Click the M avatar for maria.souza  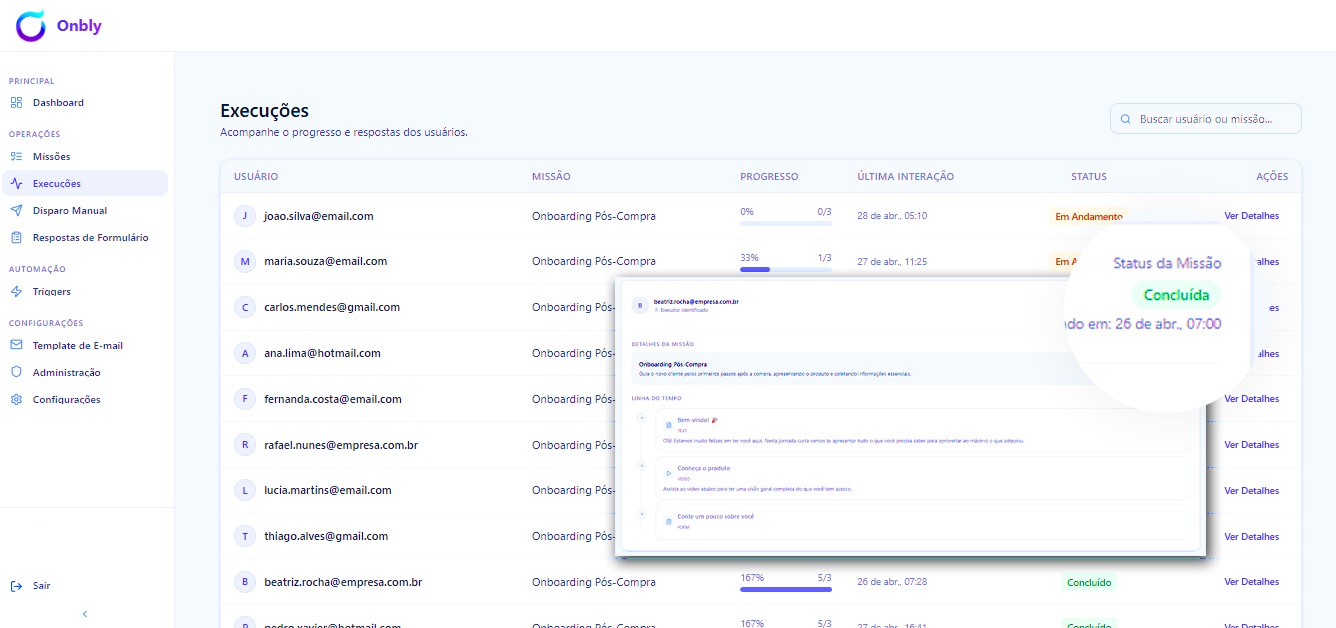point(245,262)
